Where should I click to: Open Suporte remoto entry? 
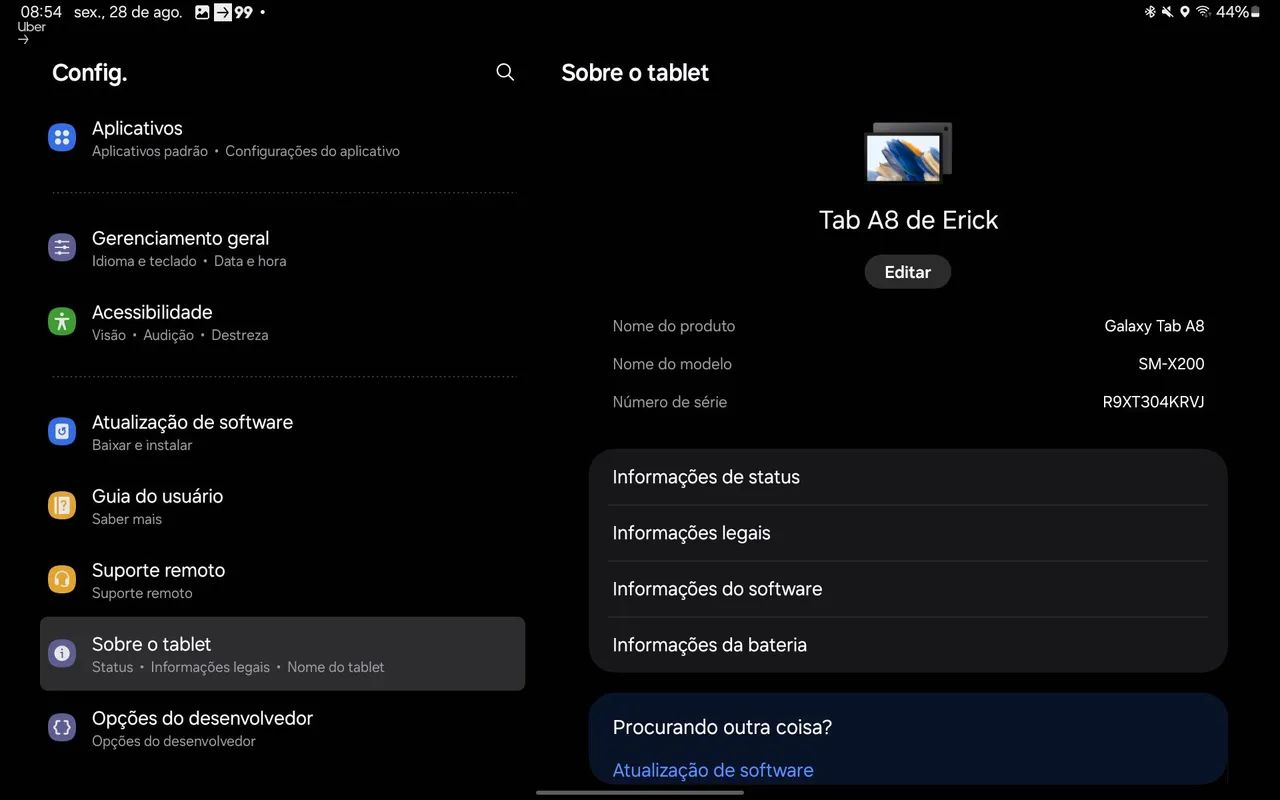click(282, 580)
